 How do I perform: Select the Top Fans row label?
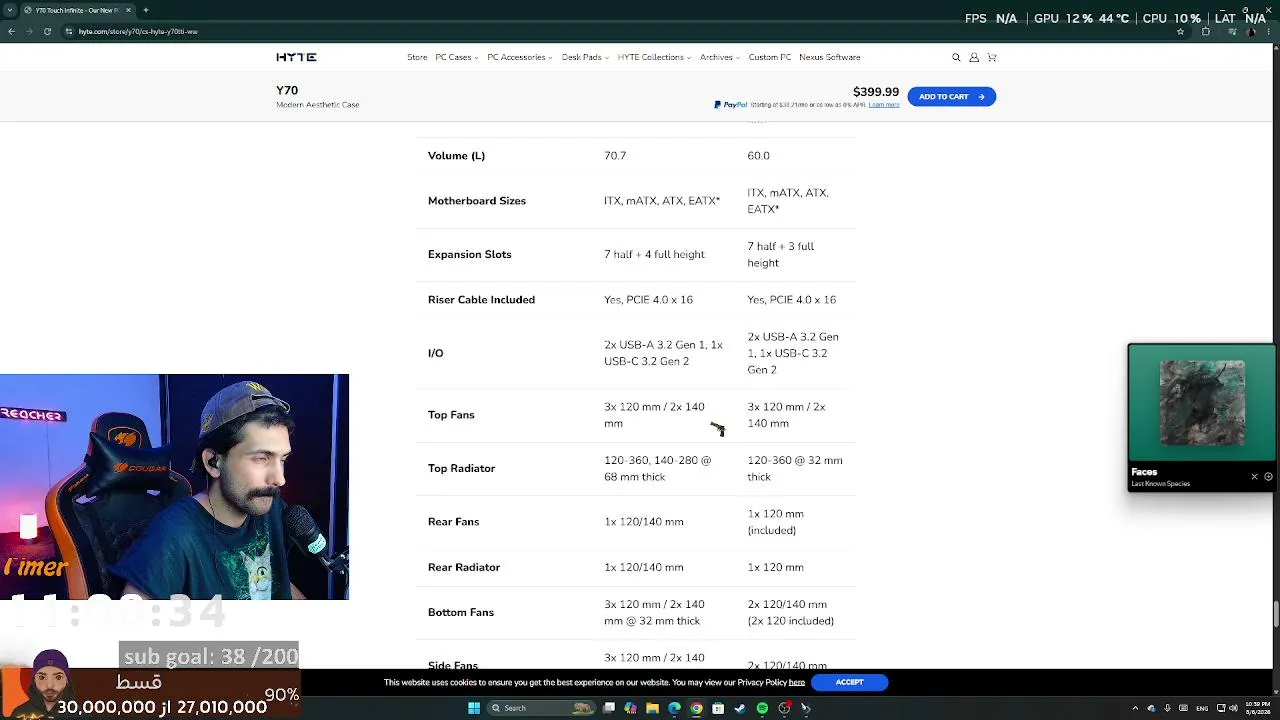tap(451, 415)
